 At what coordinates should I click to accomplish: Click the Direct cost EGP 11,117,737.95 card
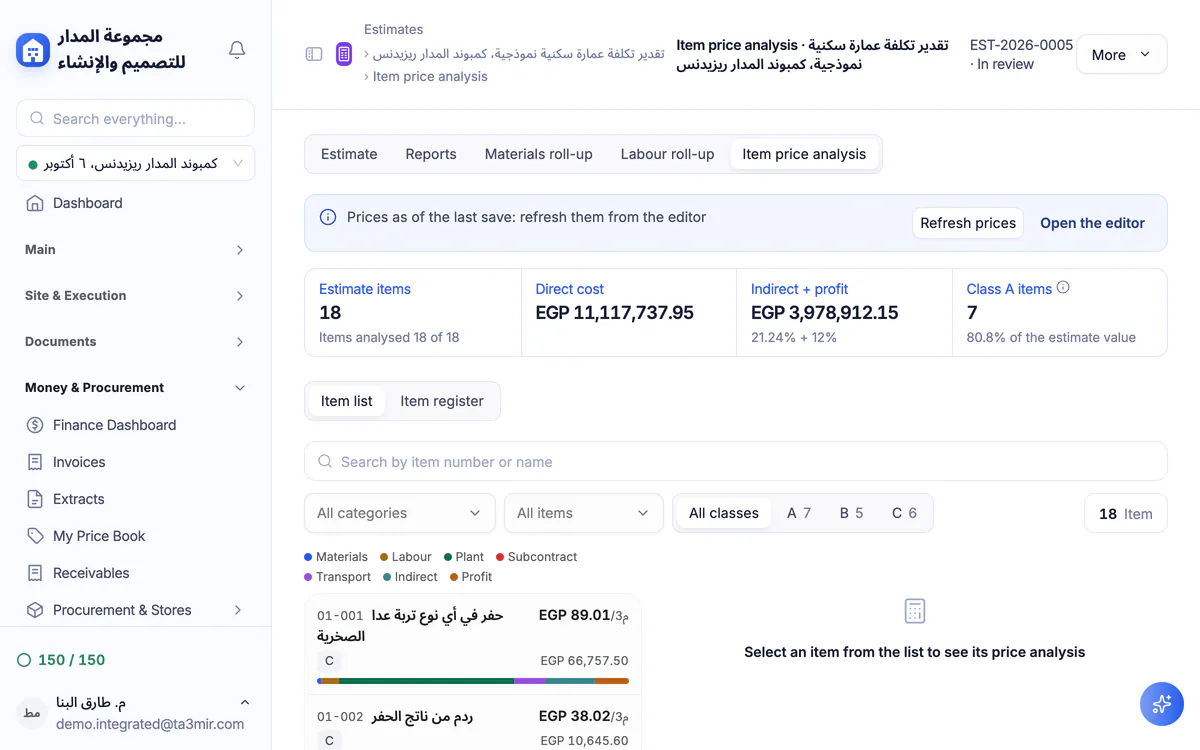[629, 312]
